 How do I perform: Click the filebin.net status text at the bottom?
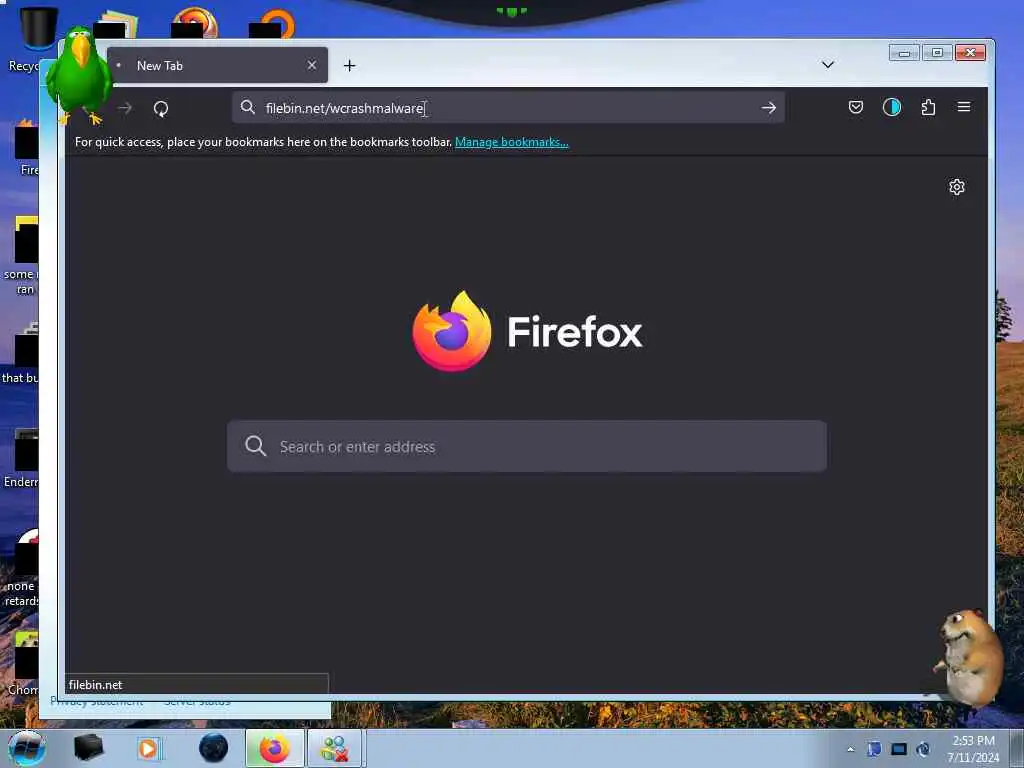click(x=95, y=684)
